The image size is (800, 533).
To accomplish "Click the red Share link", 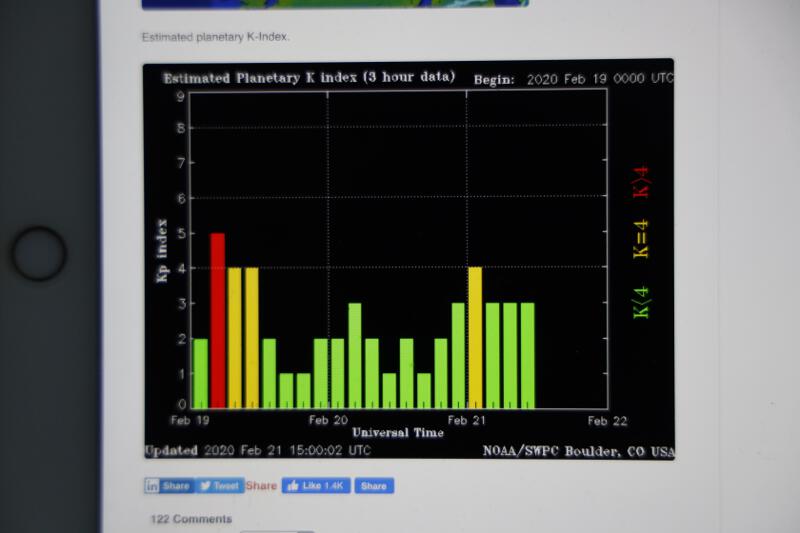I will click(x=261, y=486).
